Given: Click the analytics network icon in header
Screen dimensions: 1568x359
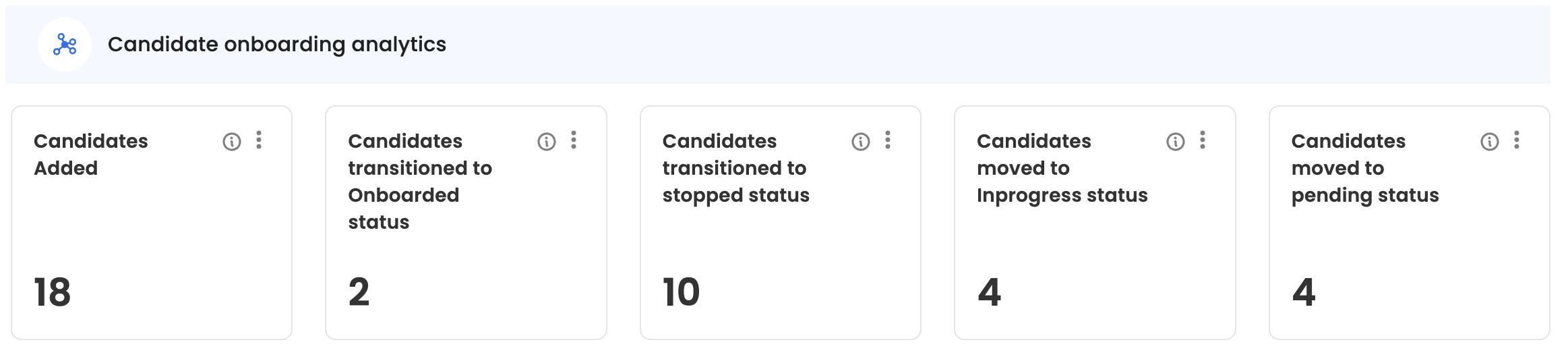Looking at the screenshot, I should point(65,45).
